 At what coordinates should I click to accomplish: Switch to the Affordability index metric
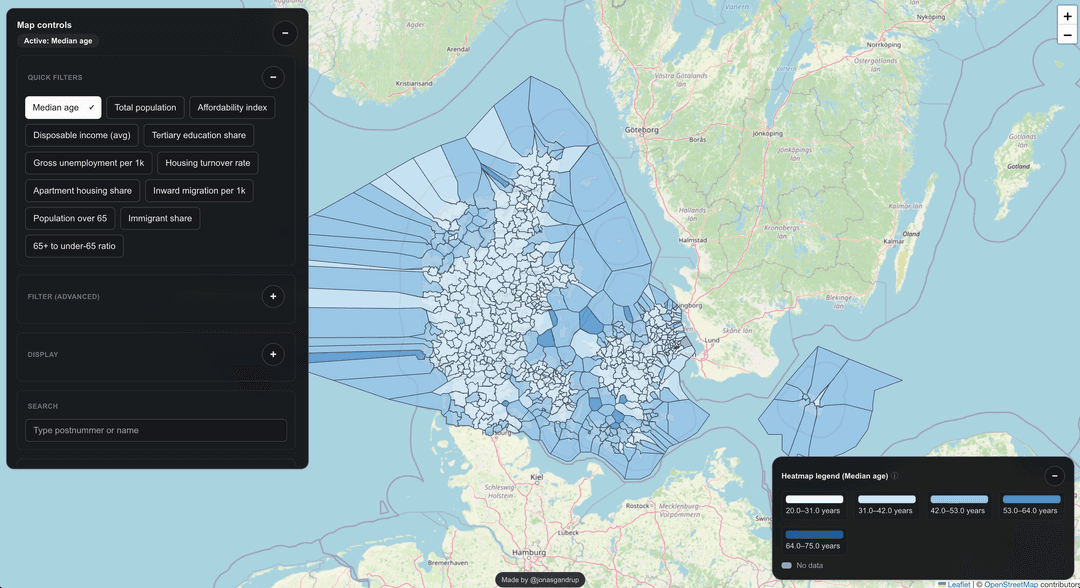click(232, 107)
